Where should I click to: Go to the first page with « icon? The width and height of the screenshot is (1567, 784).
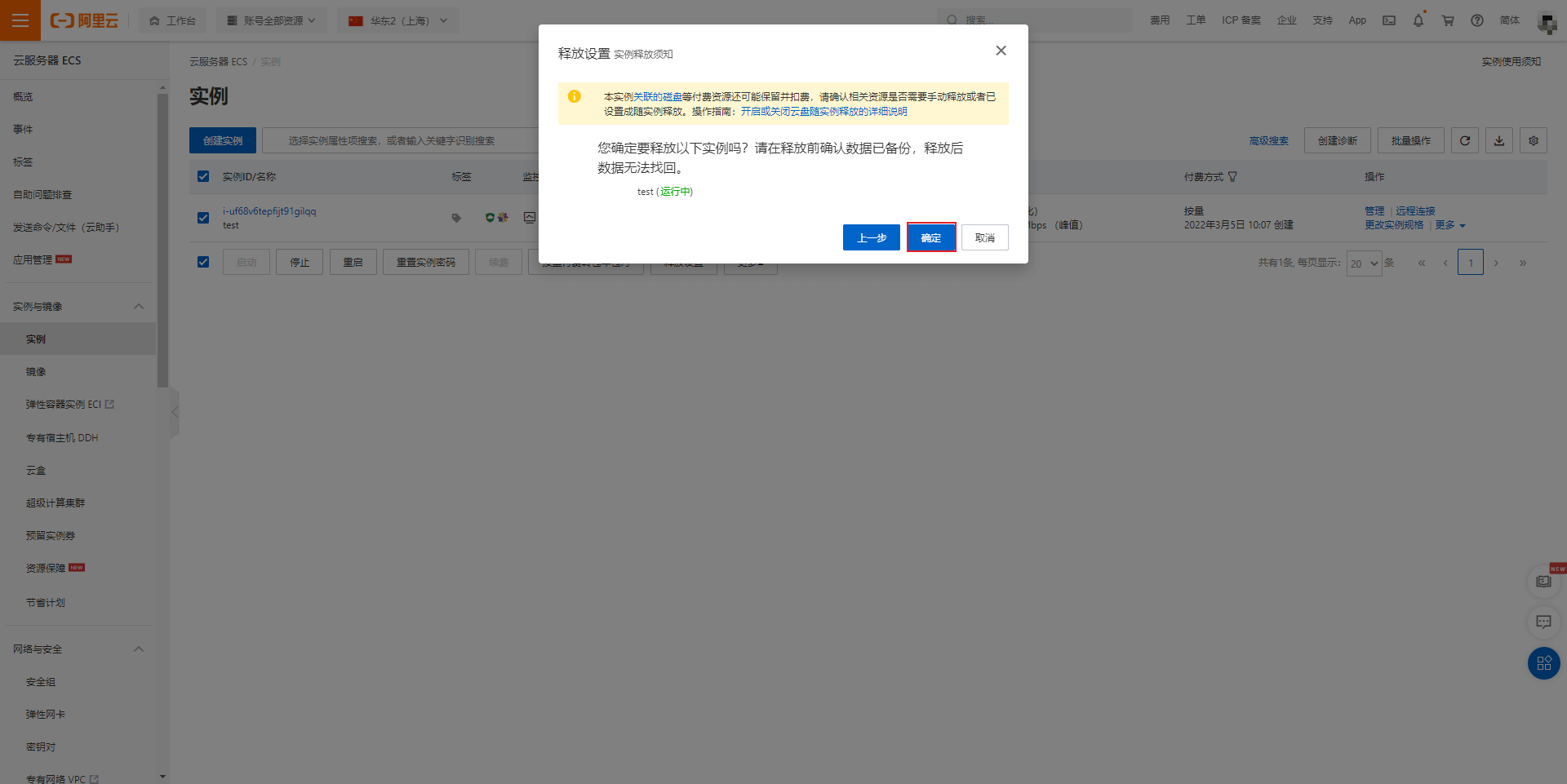tap(1422, 263)
